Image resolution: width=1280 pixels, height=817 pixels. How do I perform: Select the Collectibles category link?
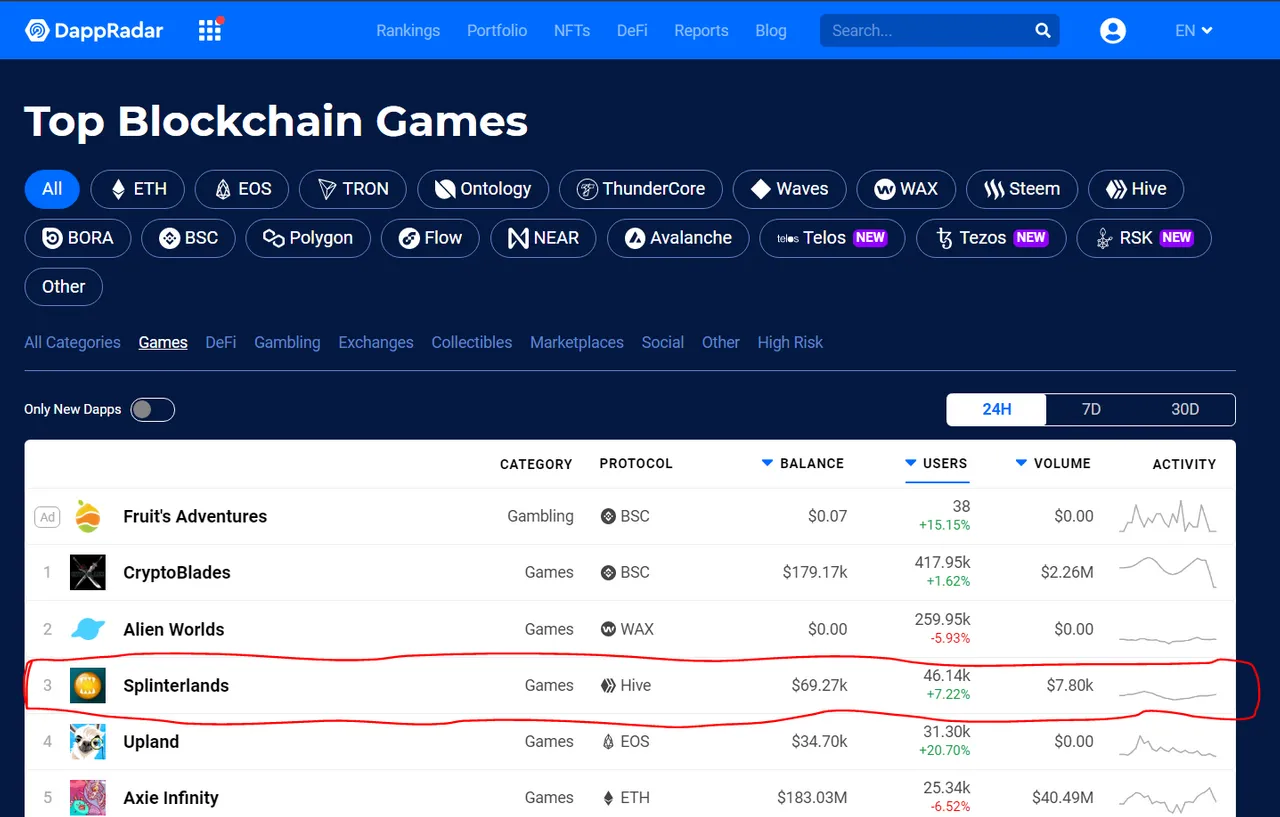click(x=472, y=342)
